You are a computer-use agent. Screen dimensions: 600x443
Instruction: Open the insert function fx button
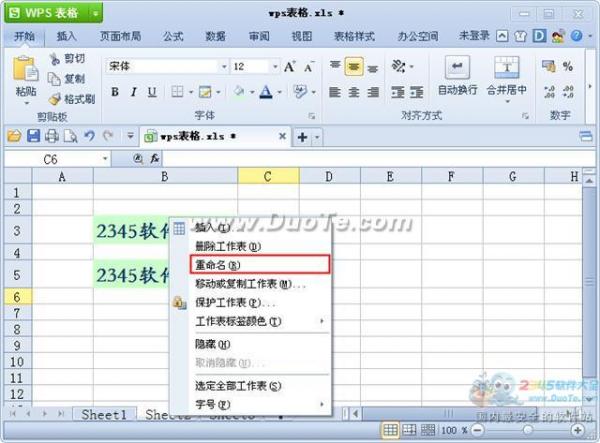point(155,158)
